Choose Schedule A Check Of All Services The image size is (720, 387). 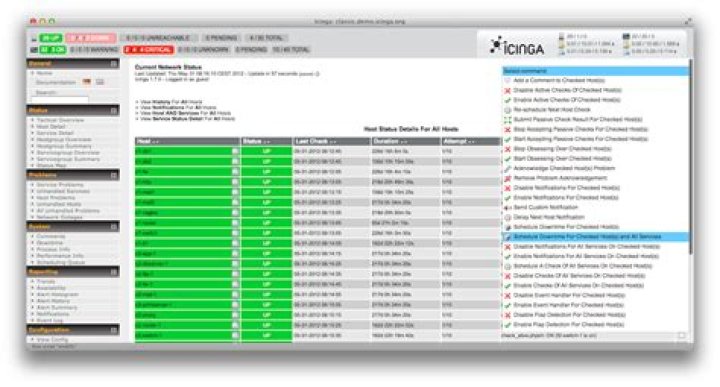click(582, 266)
